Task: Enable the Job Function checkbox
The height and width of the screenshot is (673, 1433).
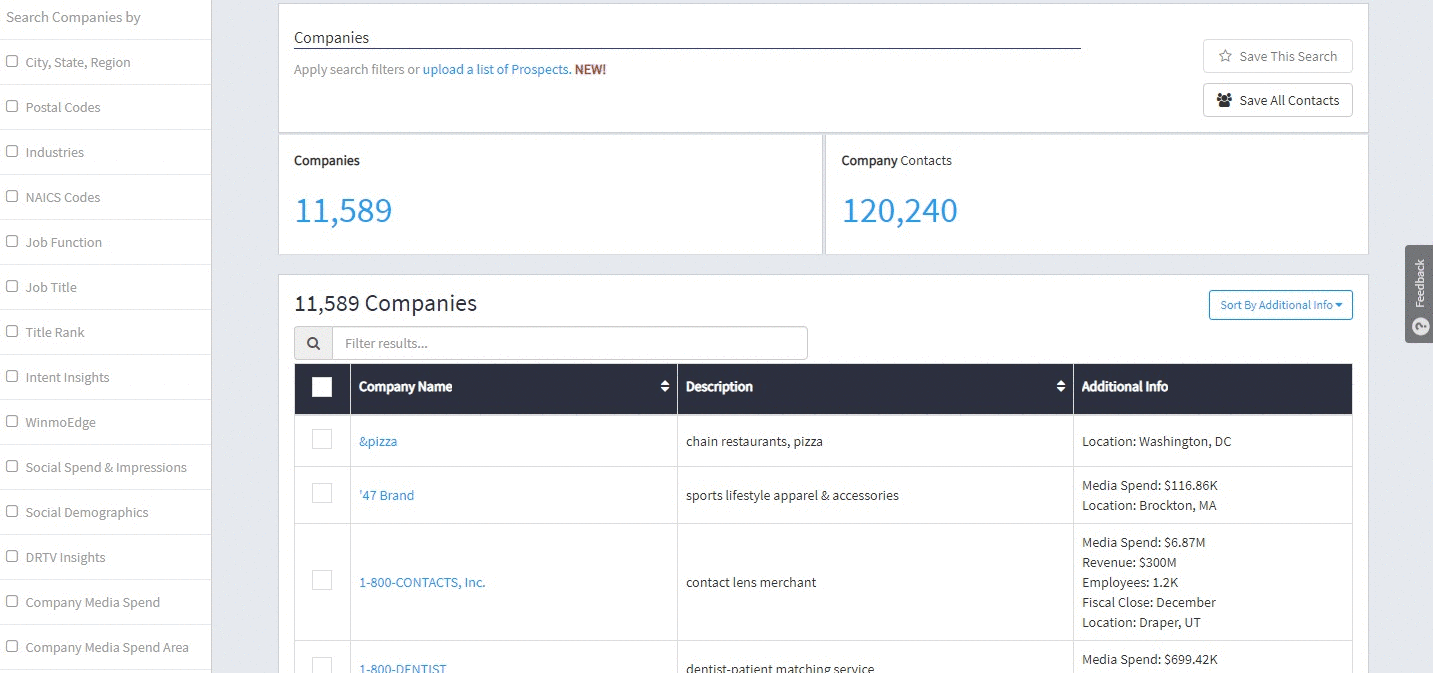Action: tap(12, 241)
